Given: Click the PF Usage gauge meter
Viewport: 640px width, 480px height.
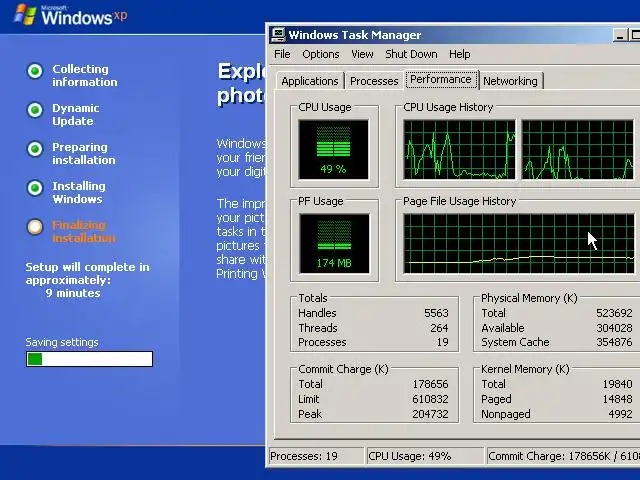Looking at the screenshot, I should point(334,244).
